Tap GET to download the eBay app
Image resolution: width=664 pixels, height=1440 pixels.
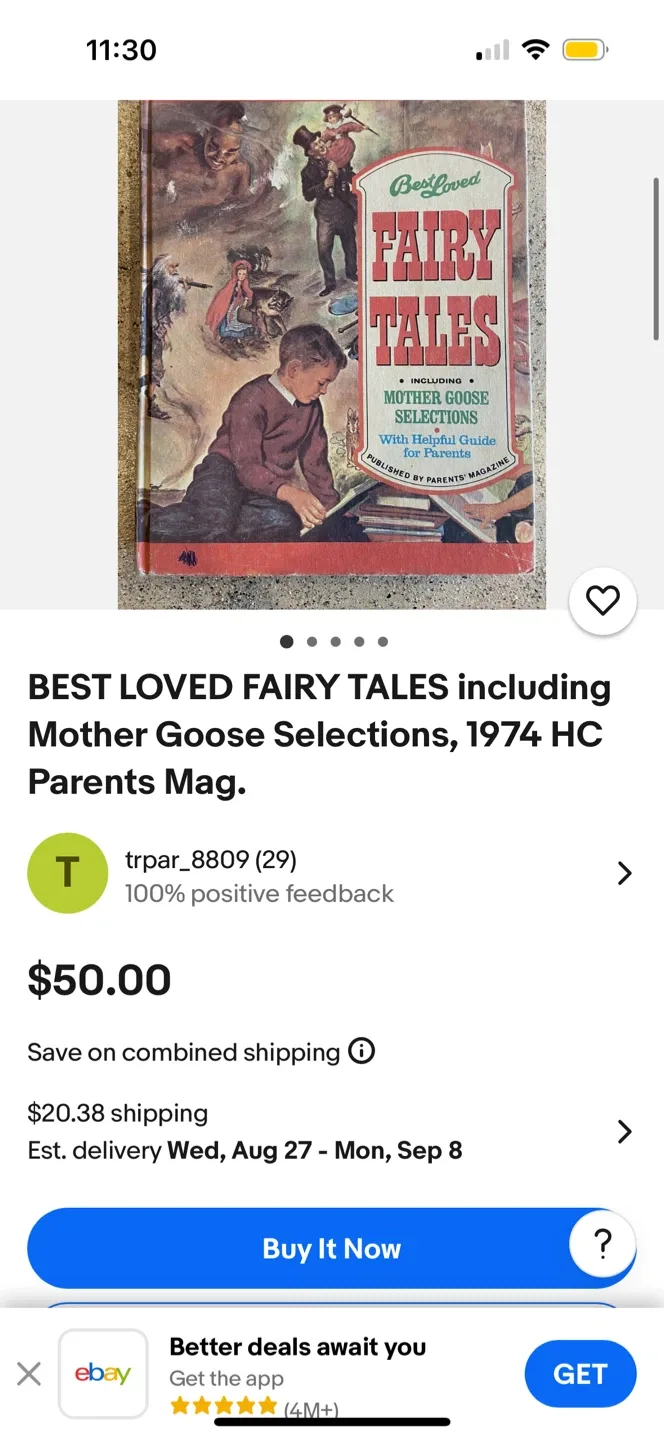point(580,1373)
